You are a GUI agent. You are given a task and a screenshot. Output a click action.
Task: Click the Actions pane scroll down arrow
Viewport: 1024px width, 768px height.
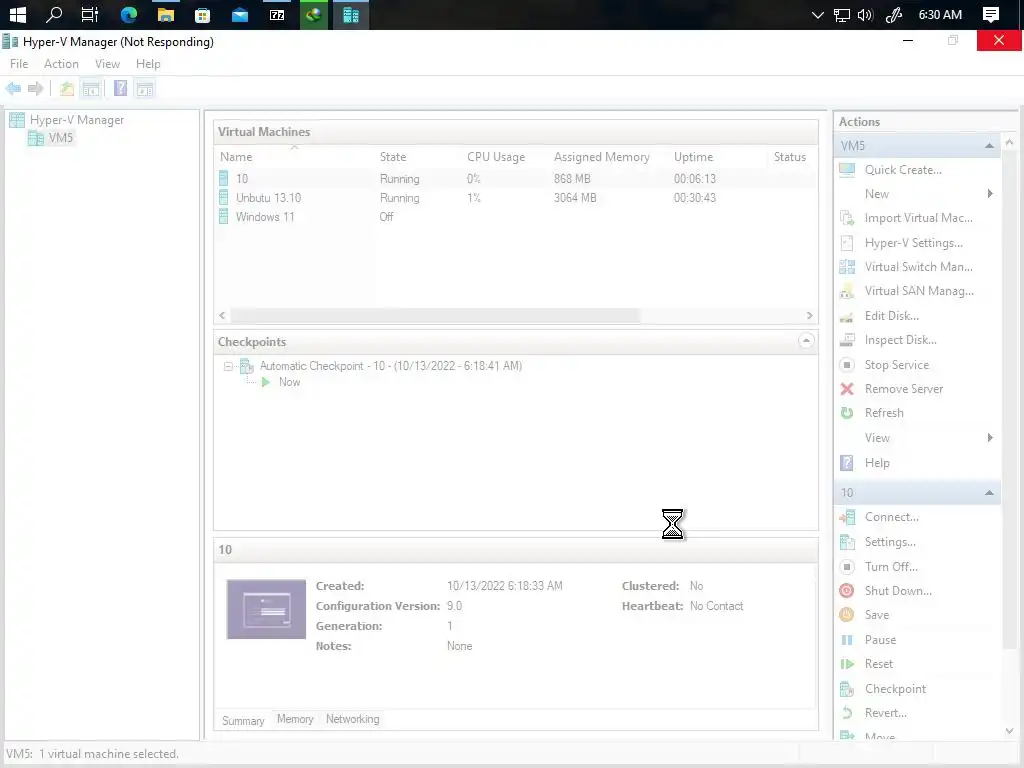pyautogui.click(x=1009, y=731)
